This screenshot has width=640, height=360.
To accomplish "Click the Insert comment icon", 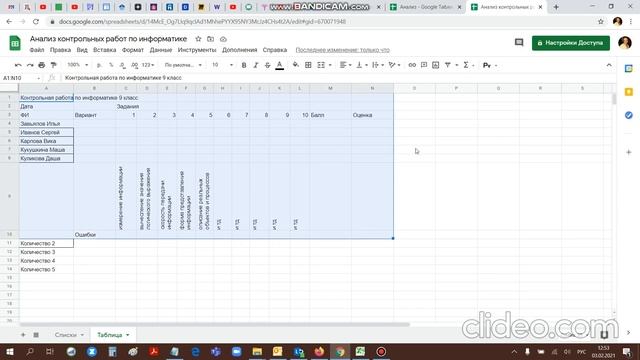I will point(424,65).
